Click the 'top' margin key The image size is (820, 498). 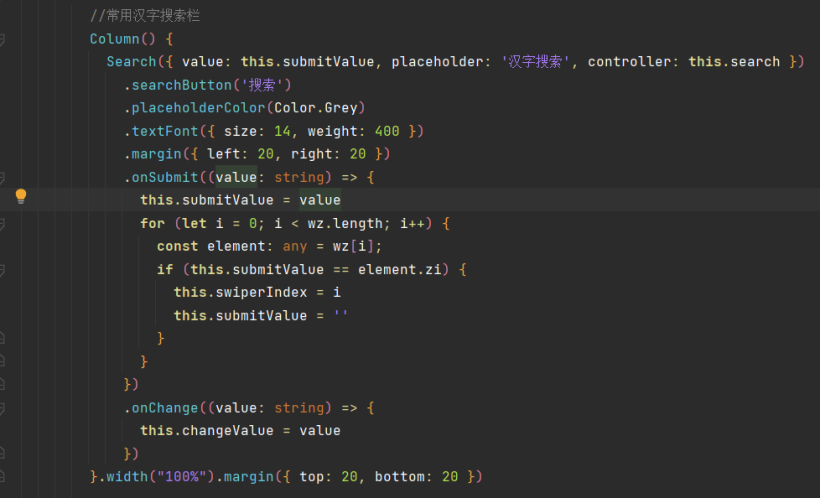click(312, 477)
